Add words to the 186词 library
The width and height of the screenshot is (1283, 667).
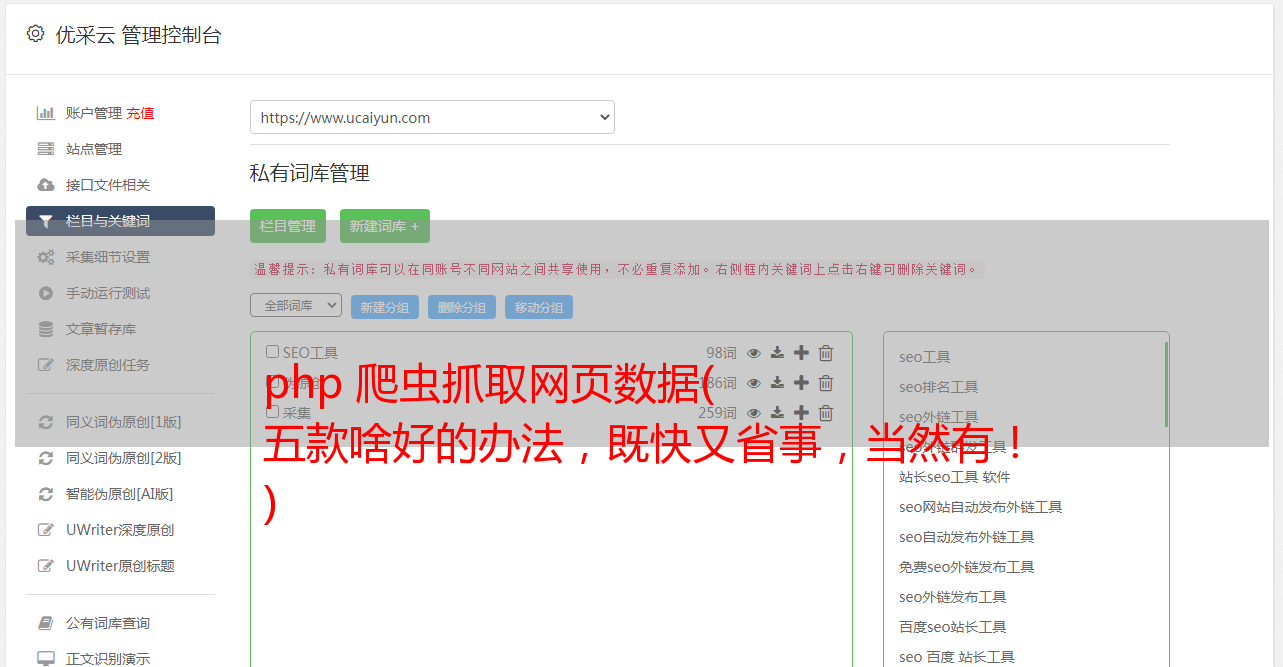point(801,383)
